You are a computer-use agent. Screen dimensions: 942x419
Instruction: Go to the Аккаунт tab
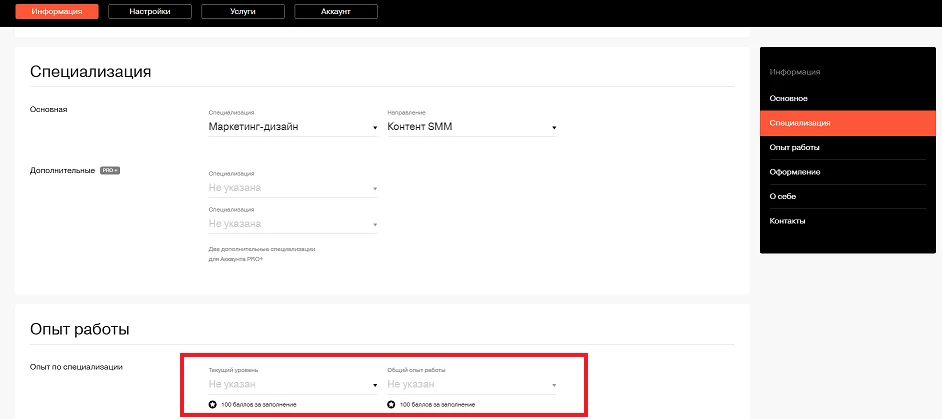(336, 11)
